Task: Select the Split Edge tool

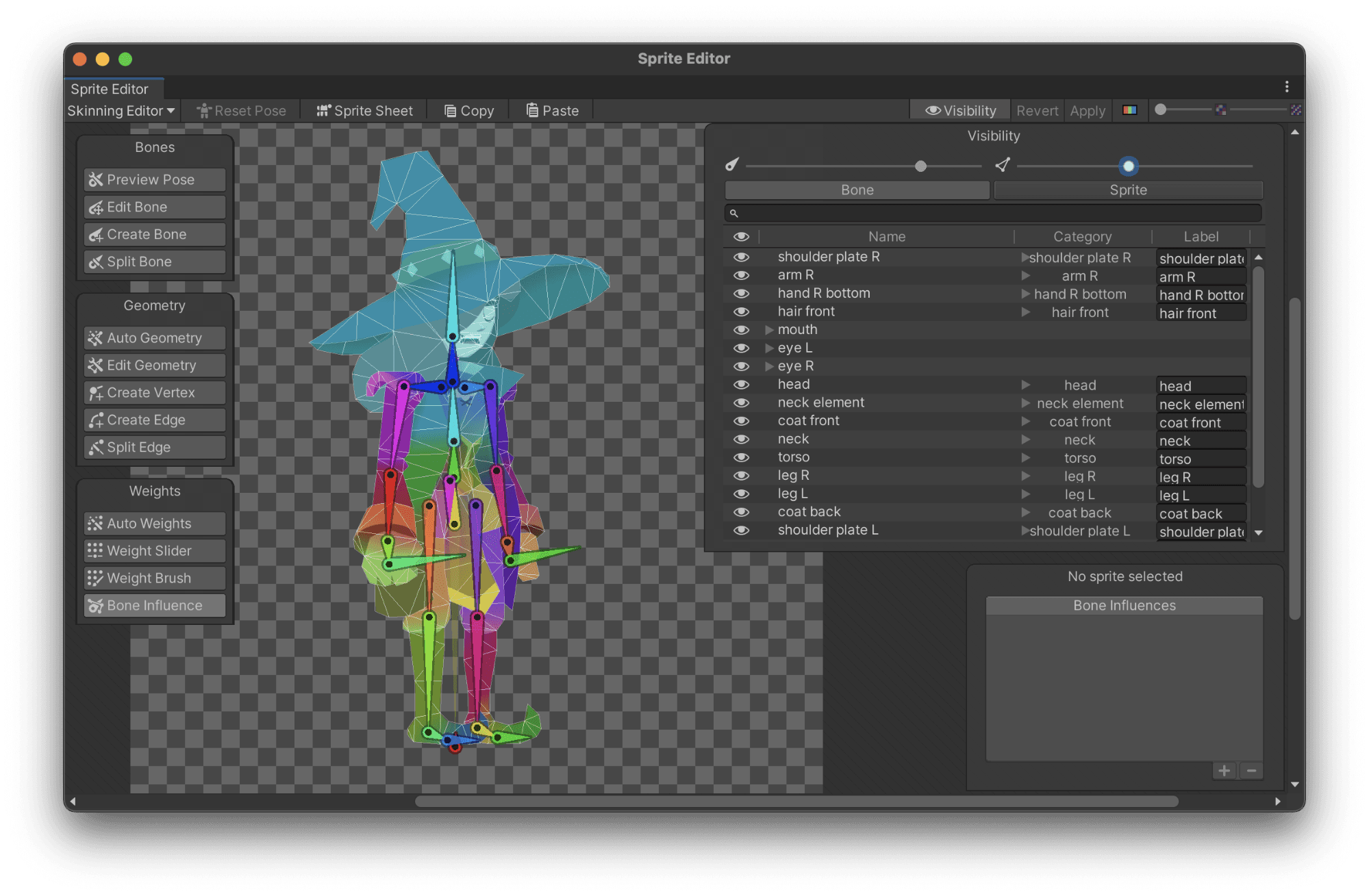Action: [x=155, y=447]
